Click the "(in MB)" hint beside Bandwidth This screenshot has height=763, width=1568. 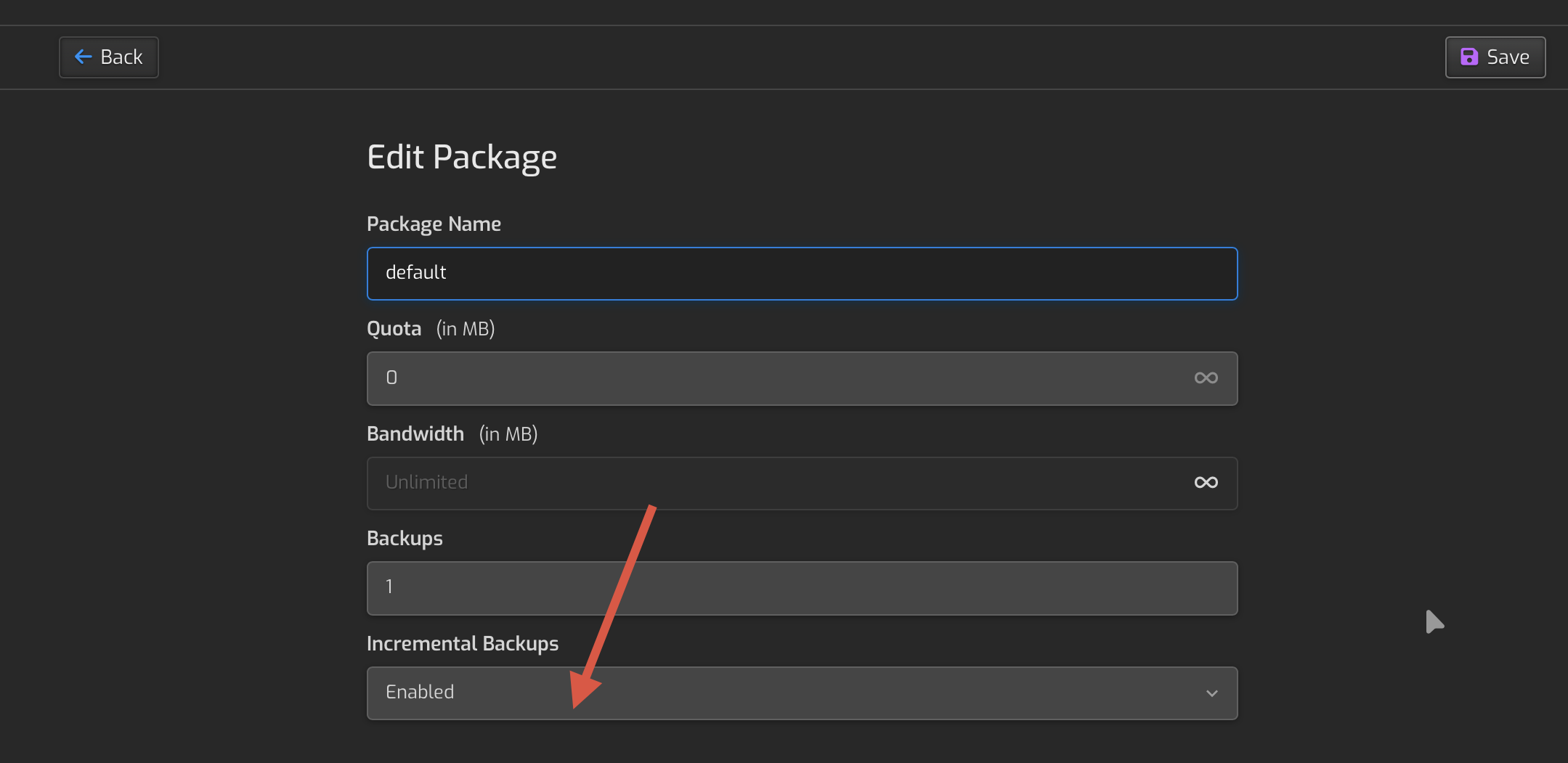508,434
